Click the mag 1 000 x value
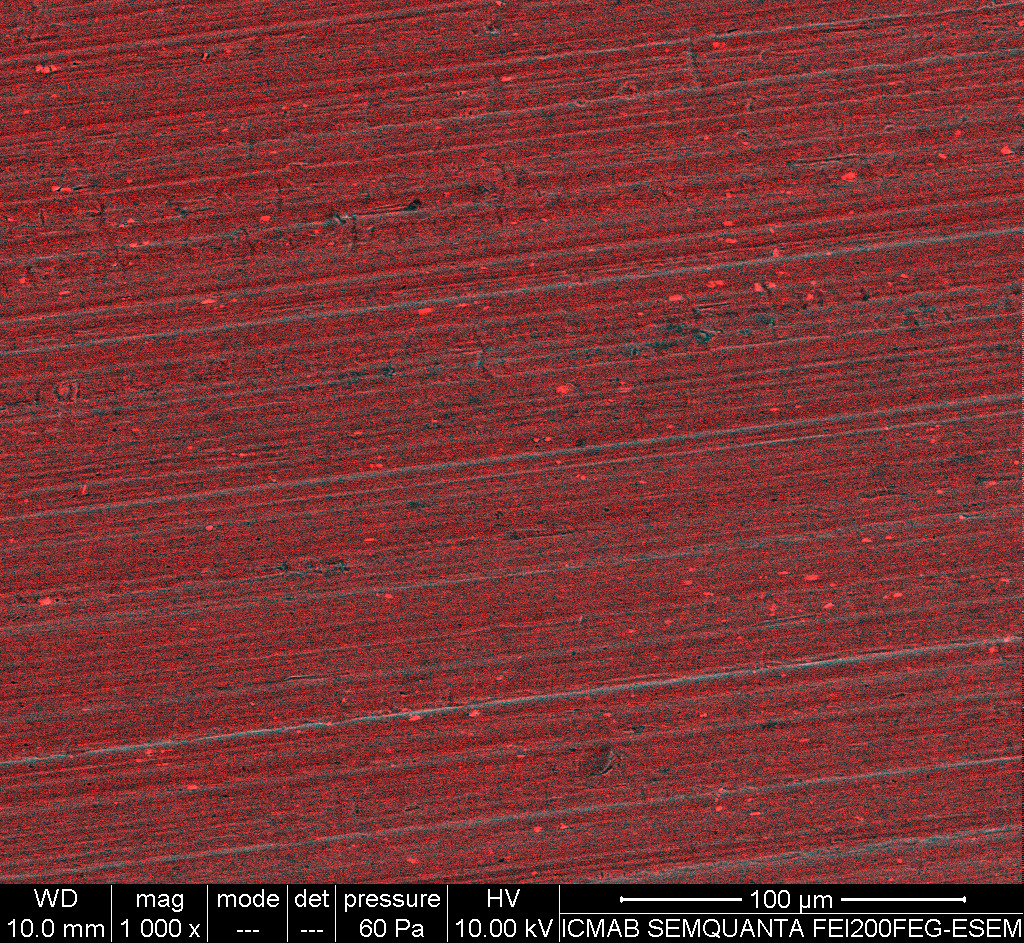This screenshot has height=943, width=1024. (159, 928)
